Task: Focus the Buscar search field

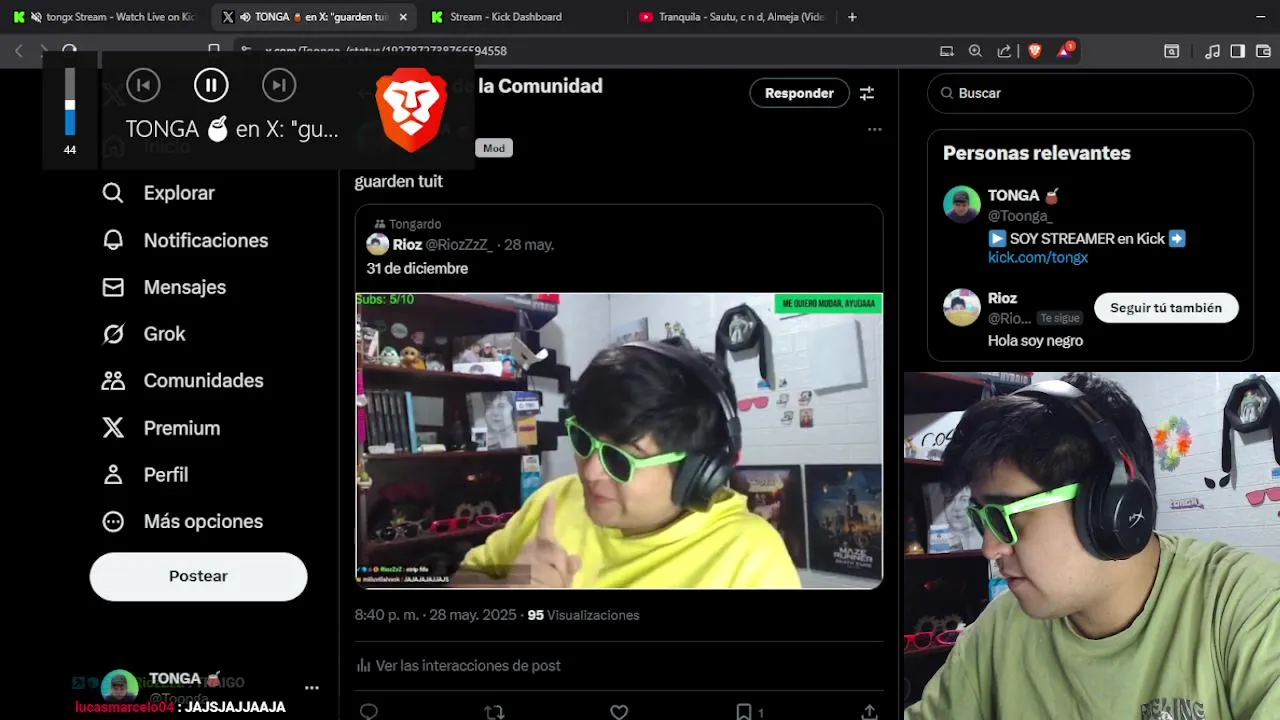Action: (x=1090, y=93)
